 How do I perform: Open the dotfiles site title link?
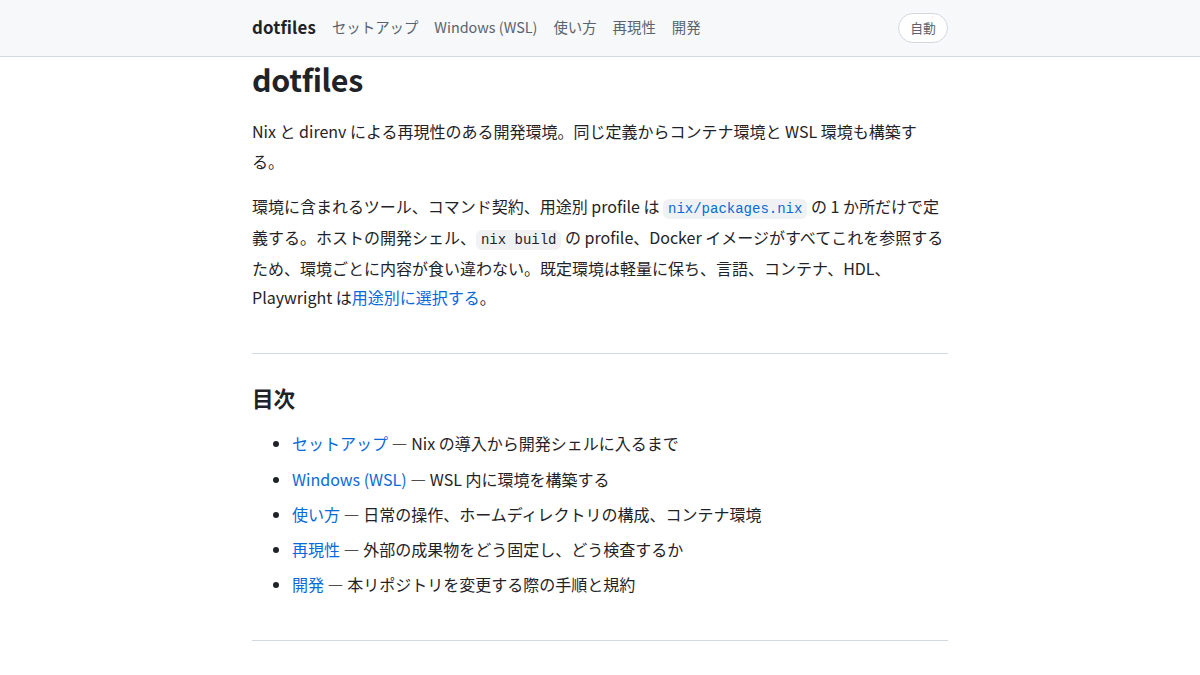[x=284, y=28]
